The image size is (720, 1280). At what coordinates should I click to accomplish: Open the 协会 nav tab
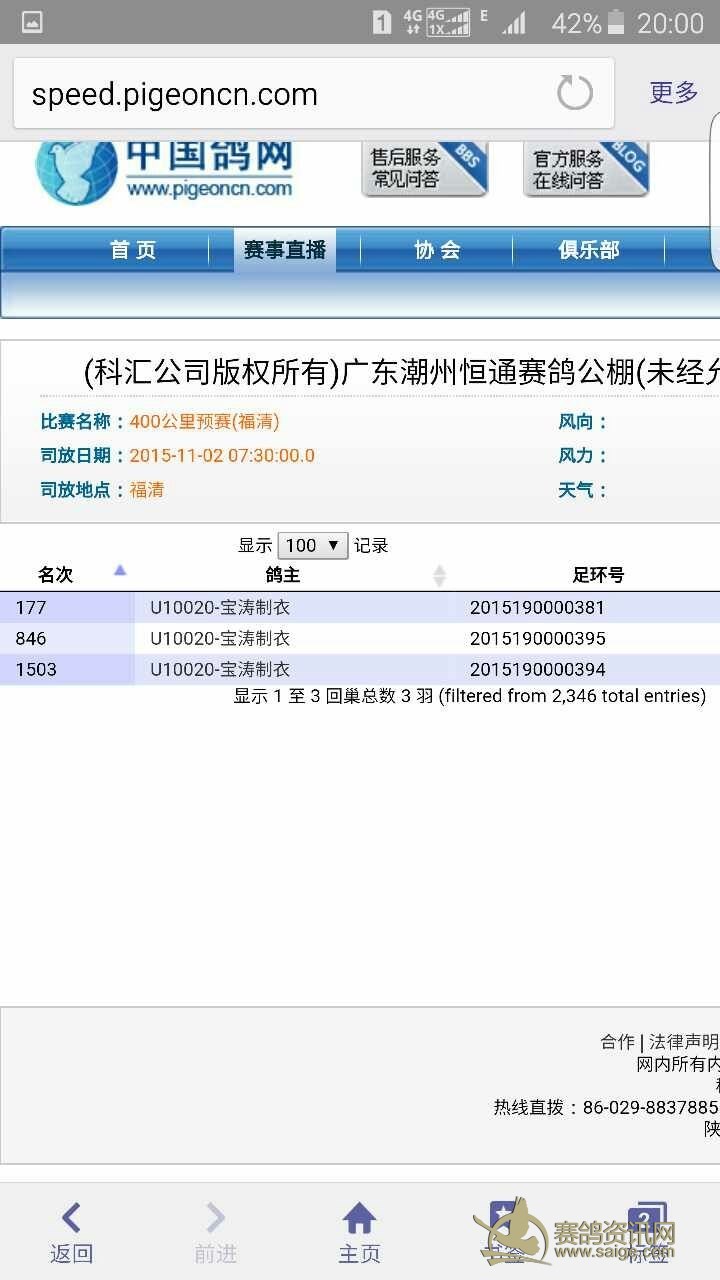pyautogui.click(x=437, y=250)
